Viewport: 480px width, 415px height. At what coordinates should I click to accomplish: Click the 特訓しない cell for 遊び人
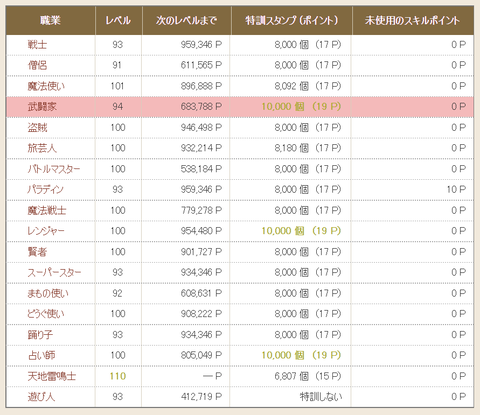(321, 397)
